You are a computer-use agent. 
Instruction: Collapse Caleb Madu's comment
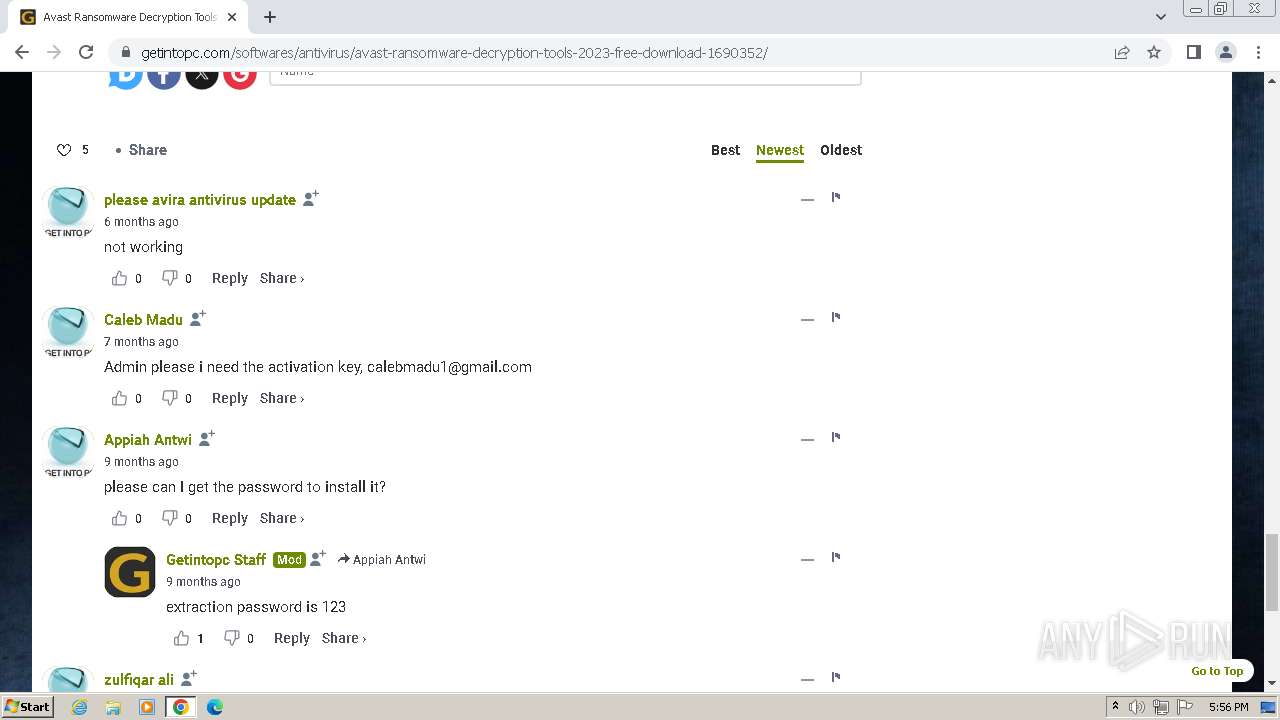click(807, 319)
